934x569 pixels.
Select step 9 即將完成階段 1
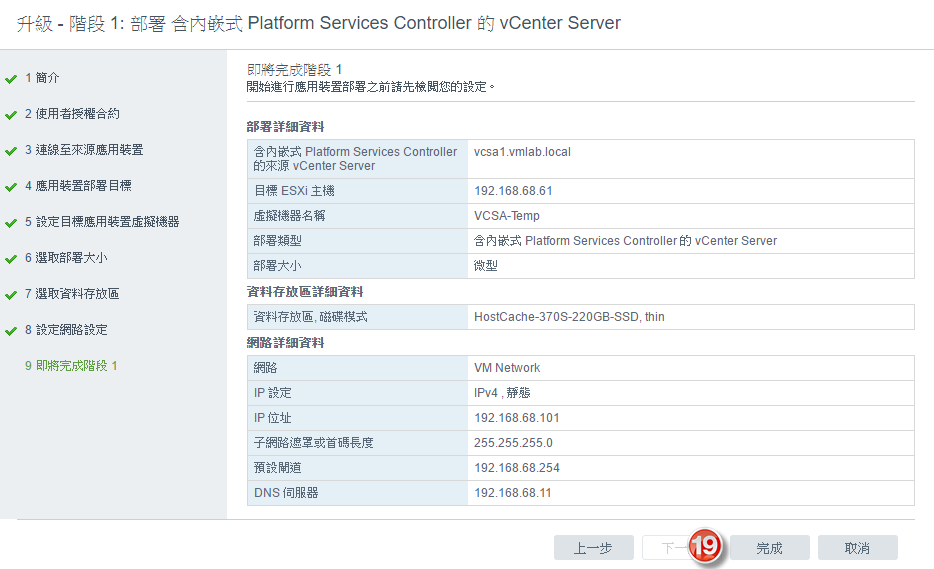pos(71,366)
